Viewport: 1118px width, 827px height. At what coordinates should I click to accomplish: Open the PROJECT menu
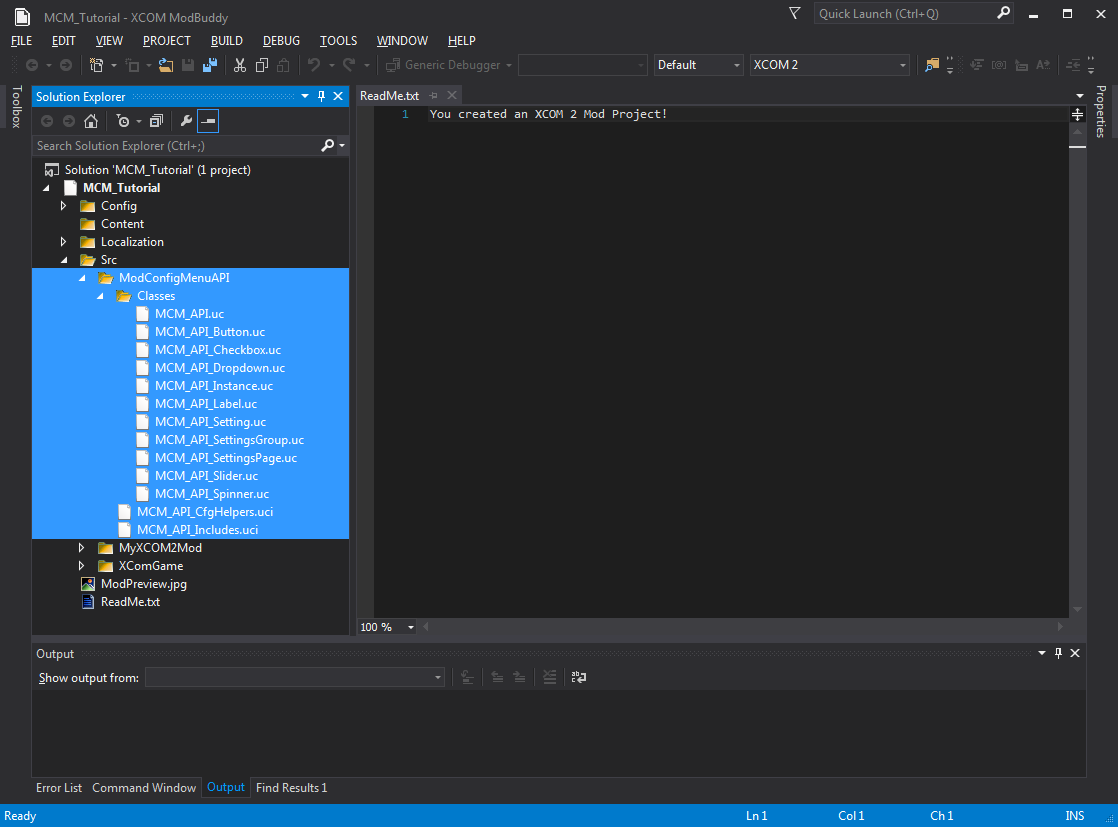[167, 41]
